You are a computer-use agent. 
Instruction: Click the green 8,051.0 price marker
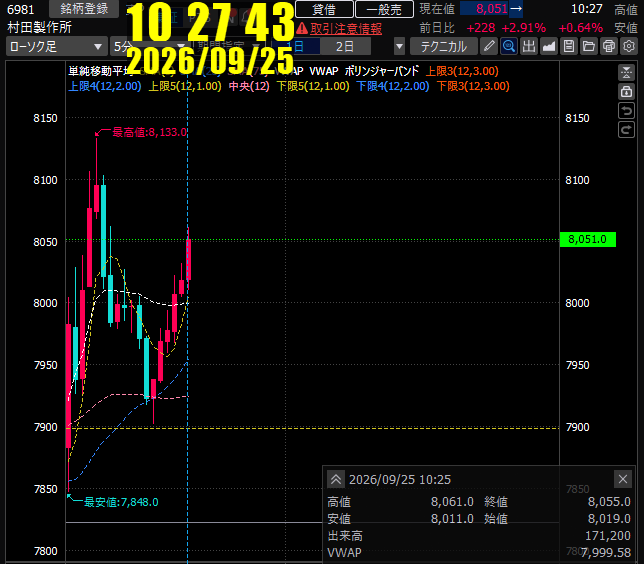click(x=588, y=239)
